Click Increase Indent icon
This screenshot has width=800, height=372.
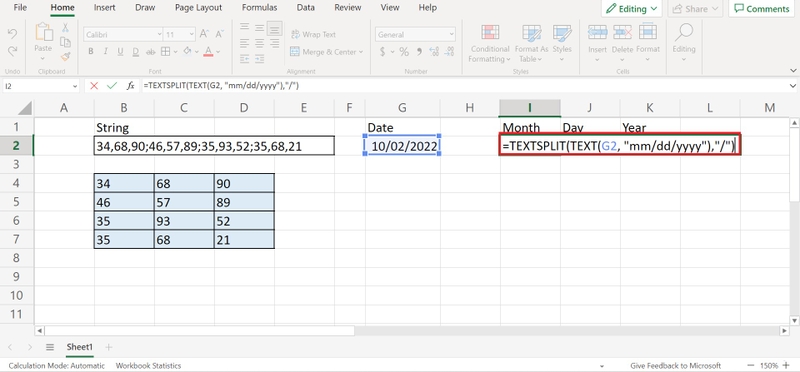260,59
